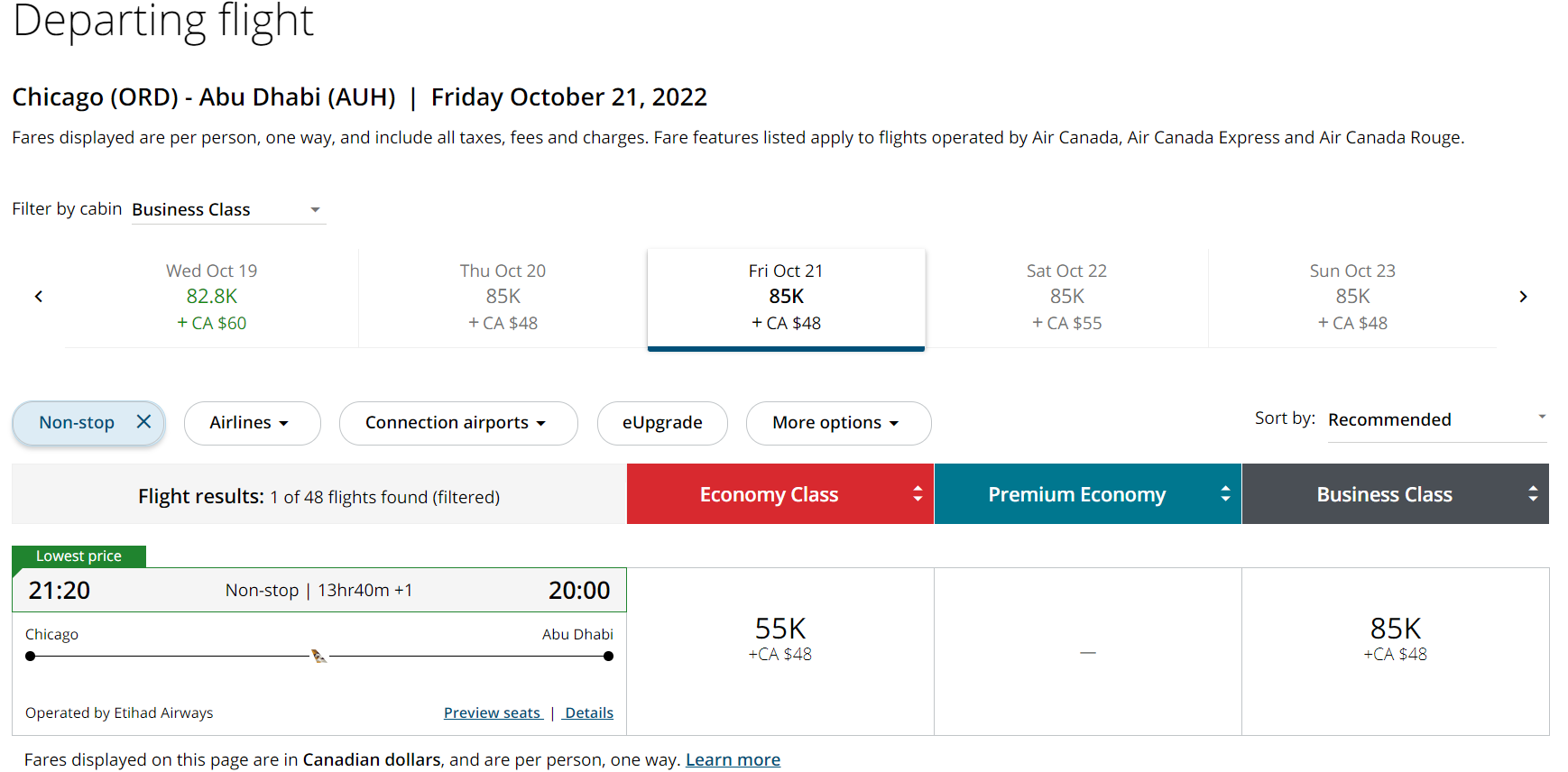Click the caret beside the Recommended sort field
Screen dimensions: 1568x772
tap(1544, 417)
